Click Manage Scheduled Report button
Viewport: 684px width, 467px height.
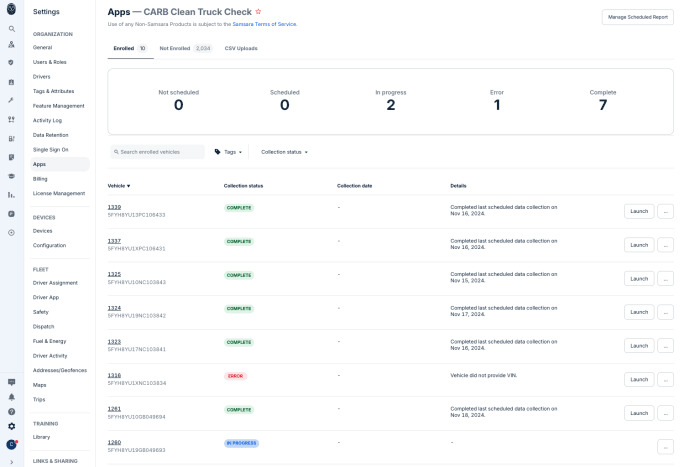tap(637, 17)
